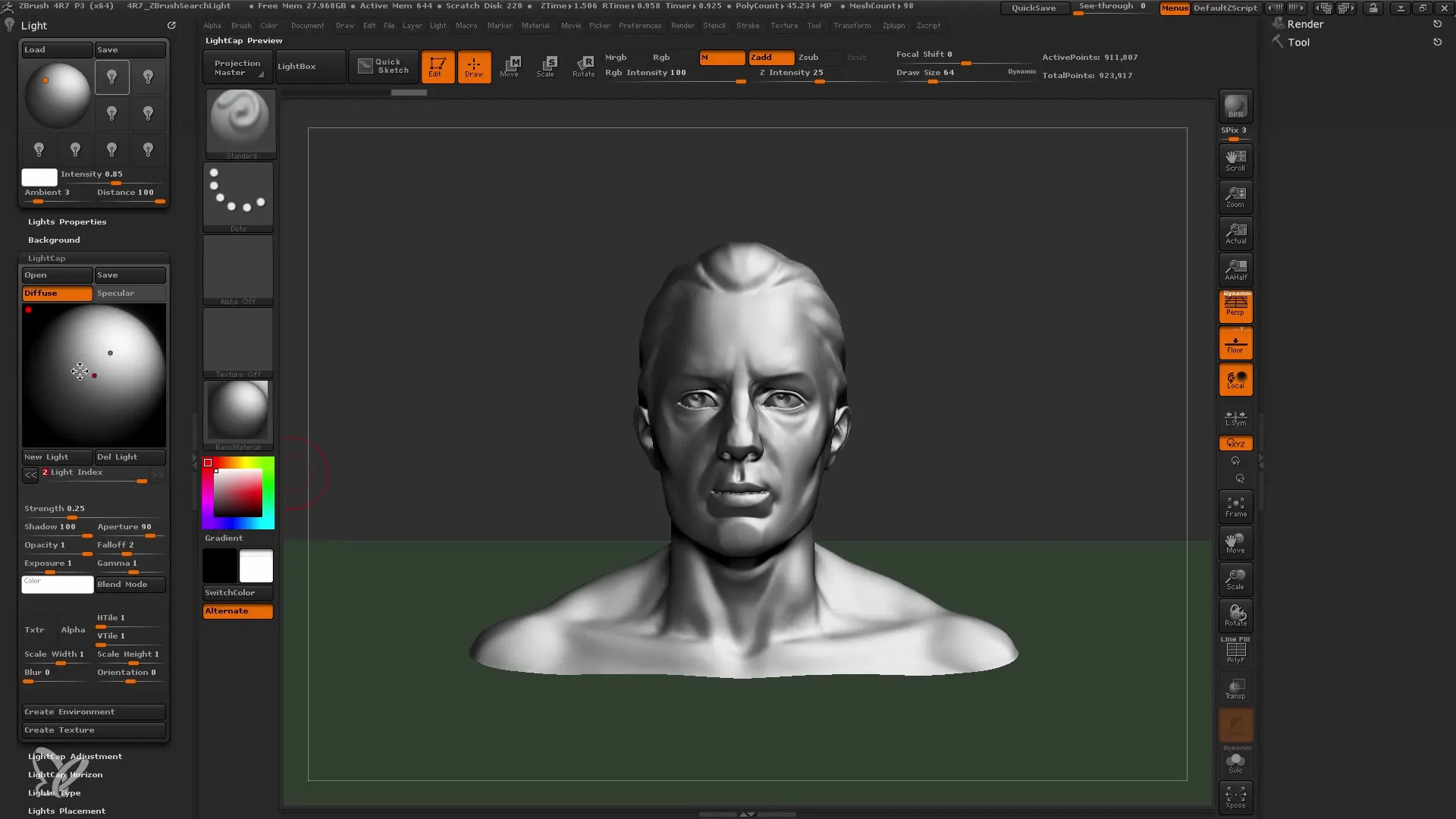
Task: Open the Alpha Off slot
Action: pos(238,269)
